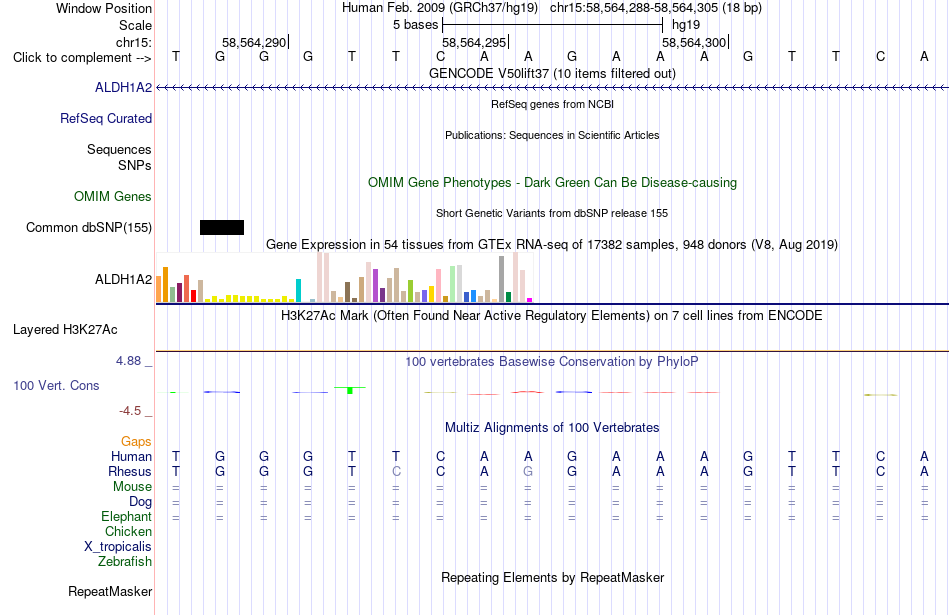Click the Elephant species label
The image size is (950, 615).
point(126,516)
